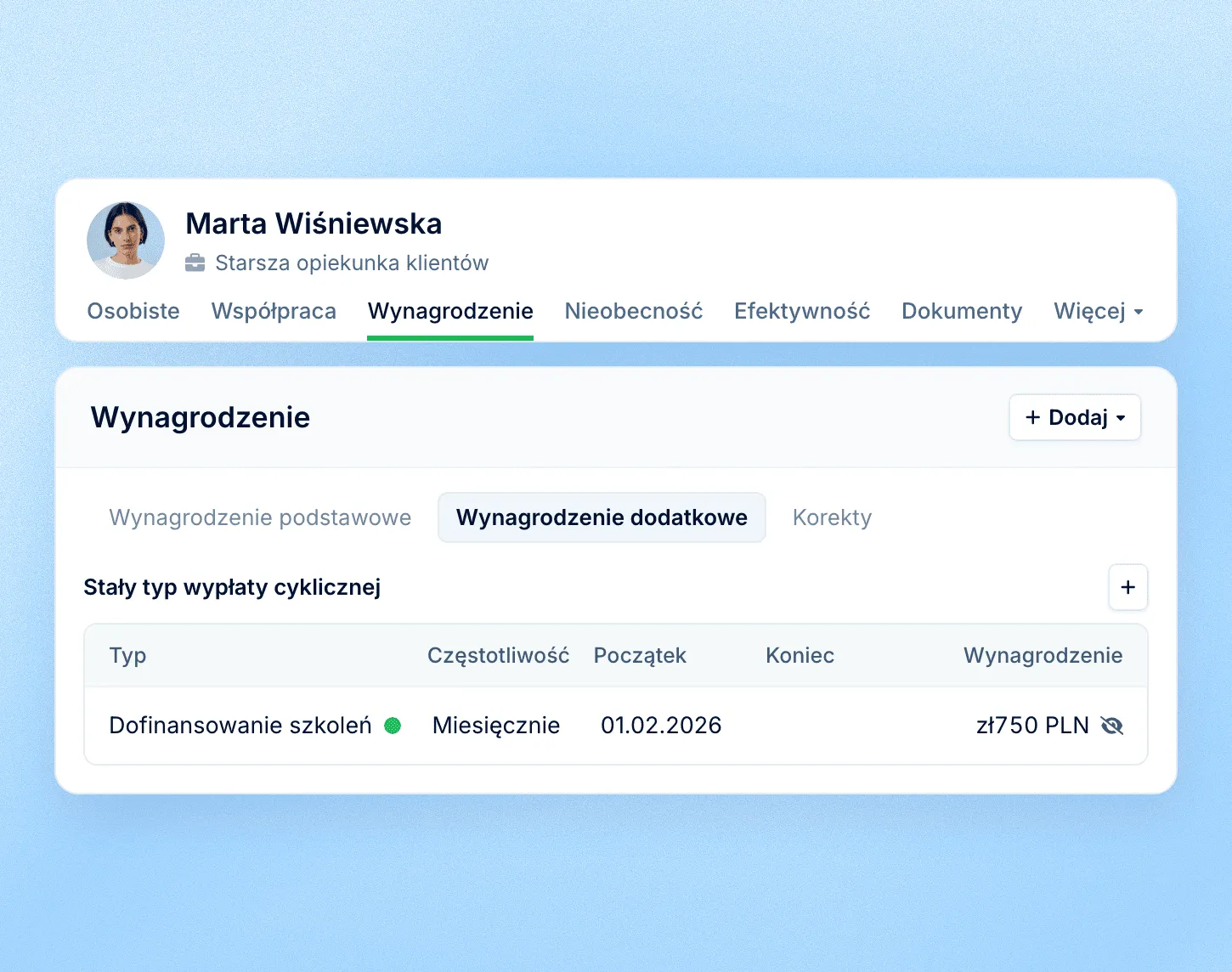Open the Efektywność tab
The height and width of the screenshot is (972, 1232).
[802, 311]
